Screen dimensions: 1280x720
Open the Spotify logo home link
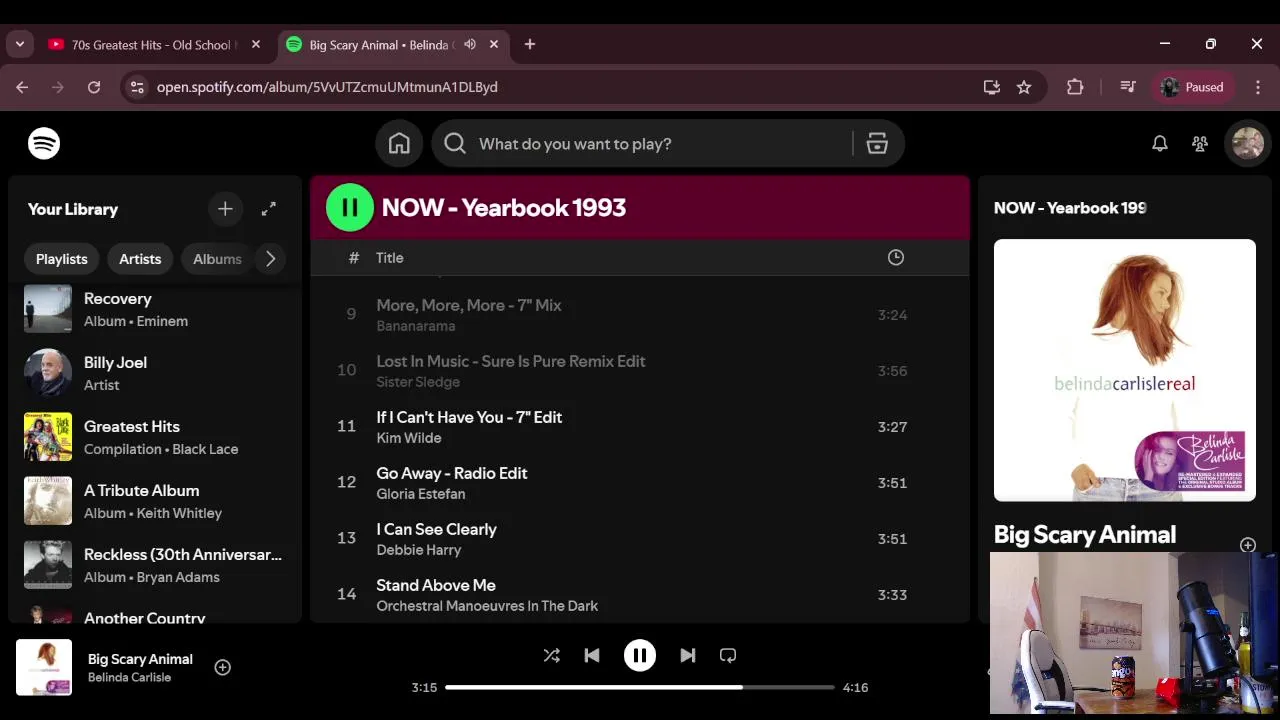click(44, 144)
